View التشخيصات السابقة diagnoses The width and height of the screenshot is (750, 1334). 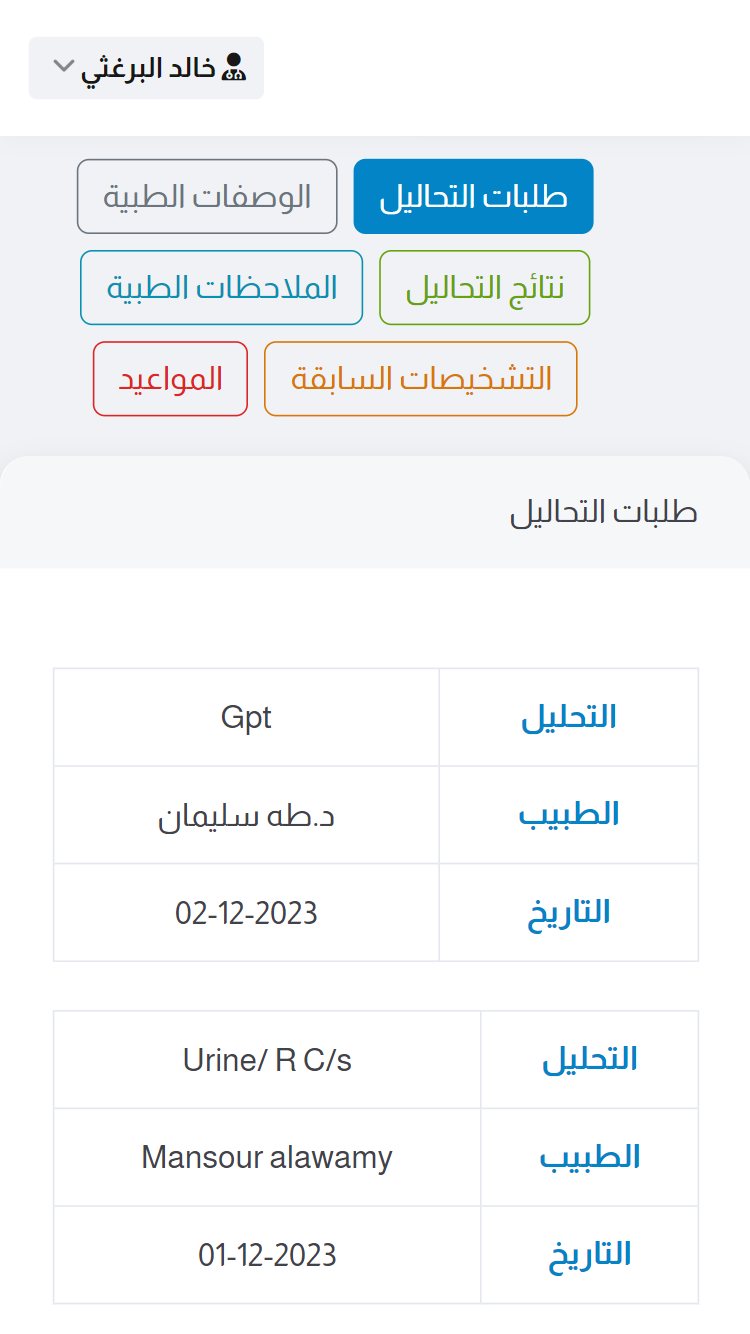tap(420, 378)
